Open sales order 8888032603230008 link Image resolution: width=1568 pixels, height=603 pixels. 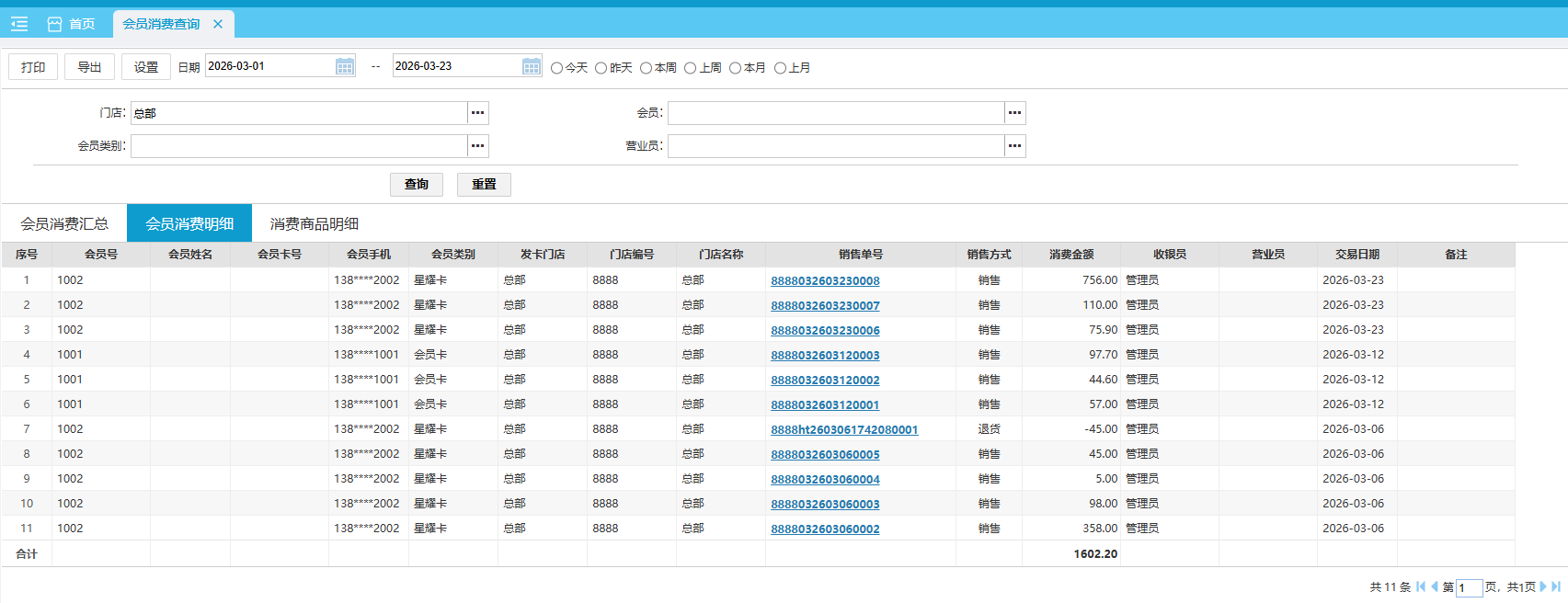pos(825,280)
